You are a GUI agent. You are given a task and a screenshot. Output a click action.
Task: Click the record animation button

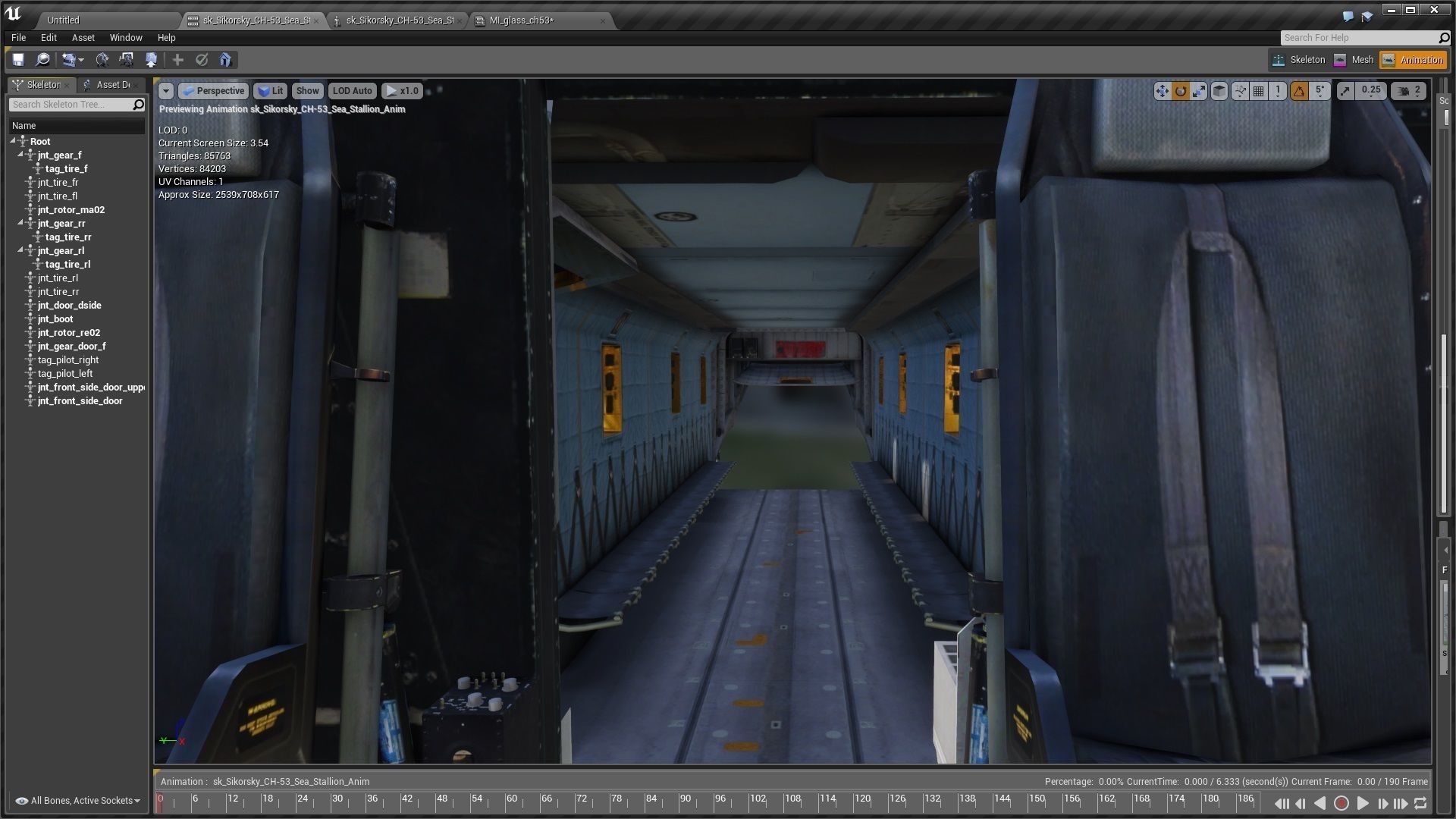(x=1341, y=803)
